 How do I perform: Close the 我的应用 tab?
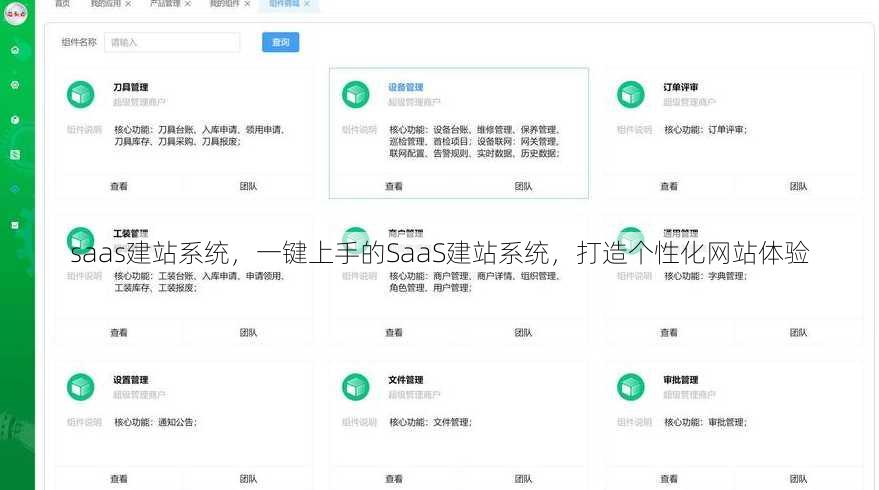click(128, 4)
